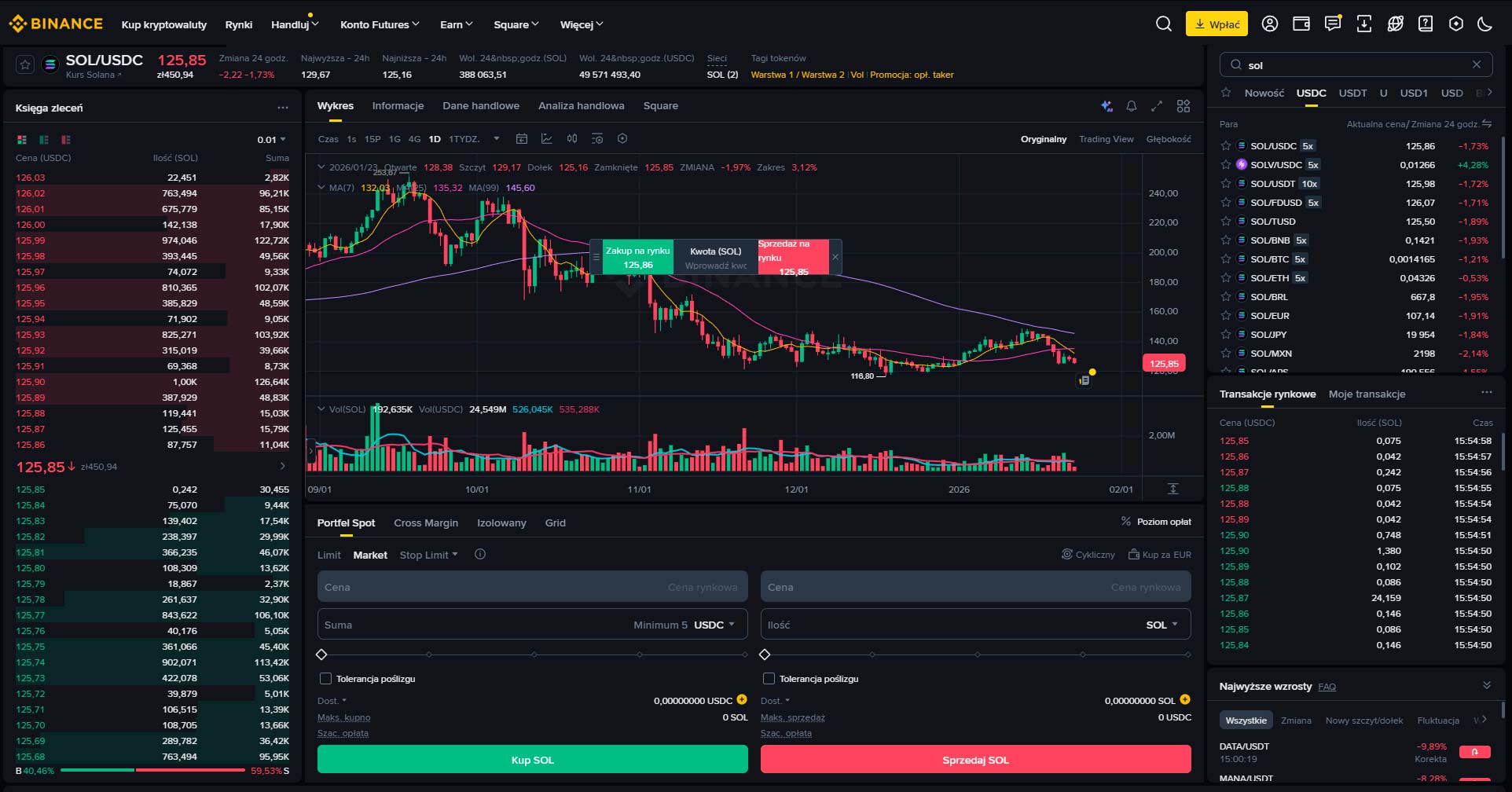Image resolution: width=1512 pixels, height=792 pixels.
Task: Open the cyclic order clock icon
Action: tap(1066, 555)
